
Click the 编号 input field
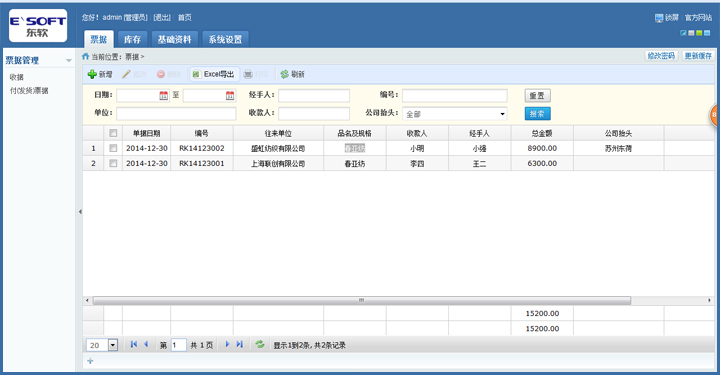(x=455, y=95)
